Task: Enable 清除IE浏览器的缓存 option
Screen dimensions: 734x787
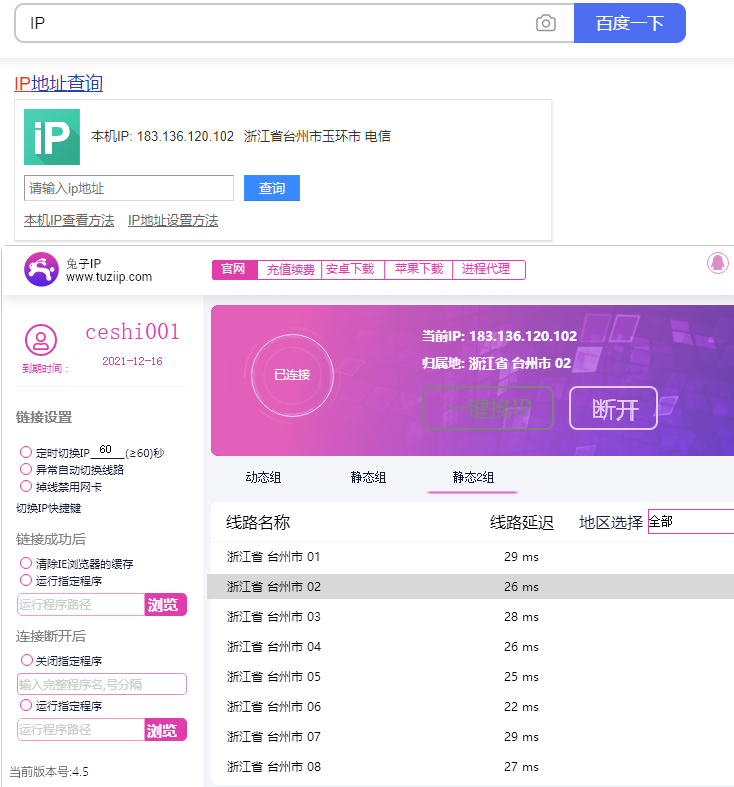Action: click(26, 563)
